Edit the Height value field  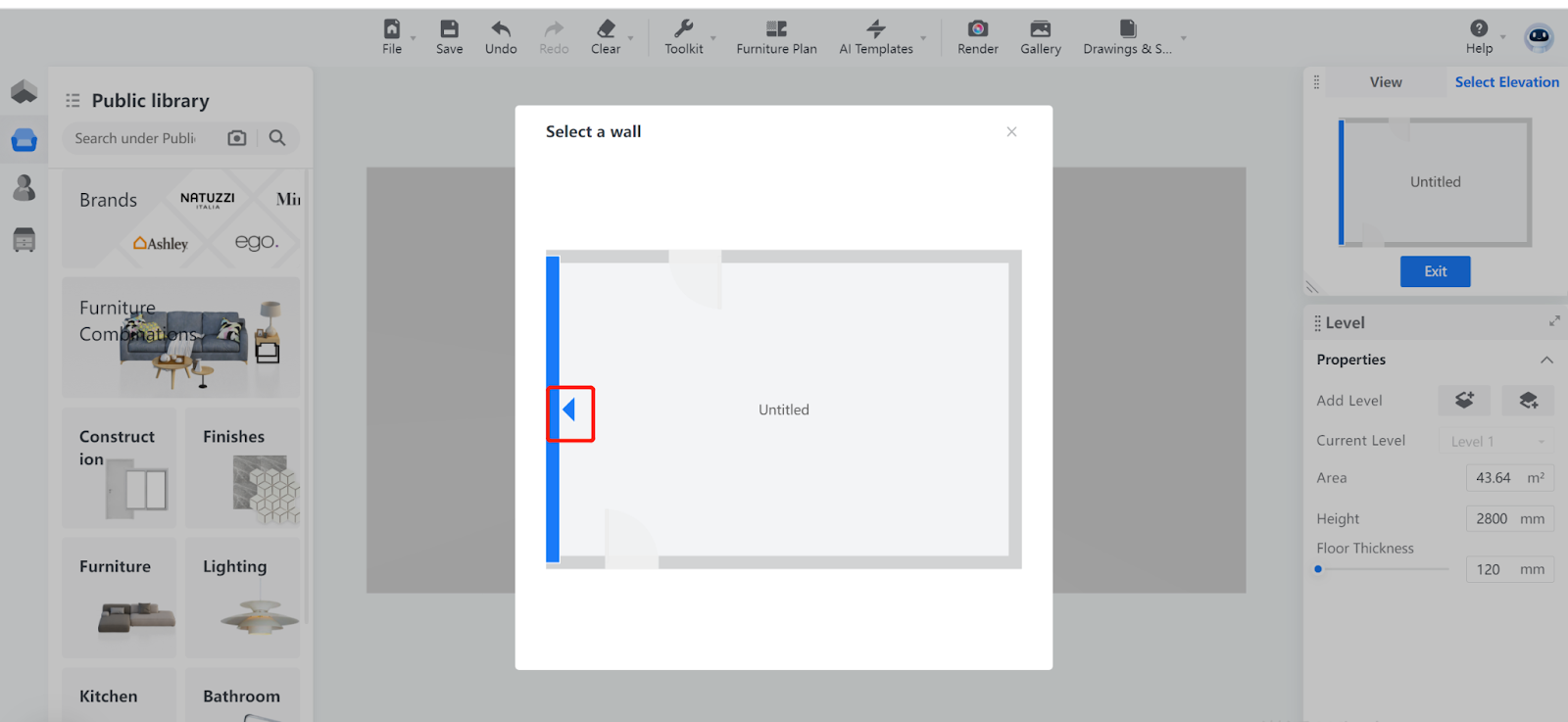(x=1510, y=519)
